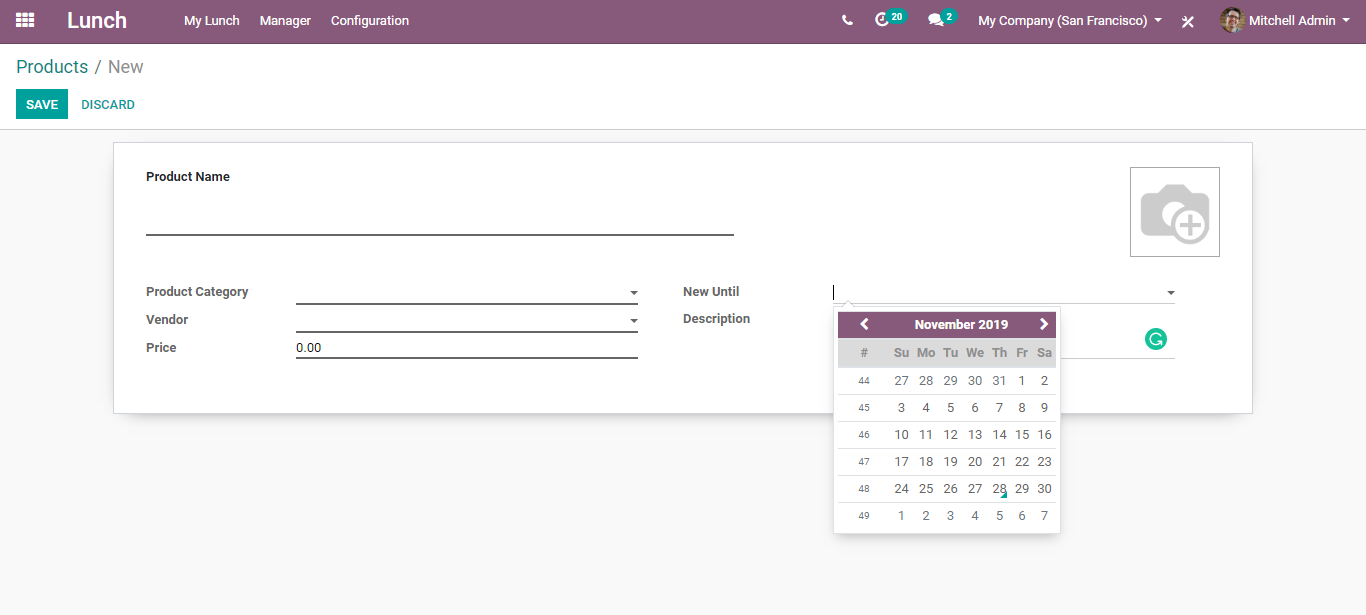Select November 16 in the calendar
Screen dimensions: 1366x615
click(x=1044, y=435)
